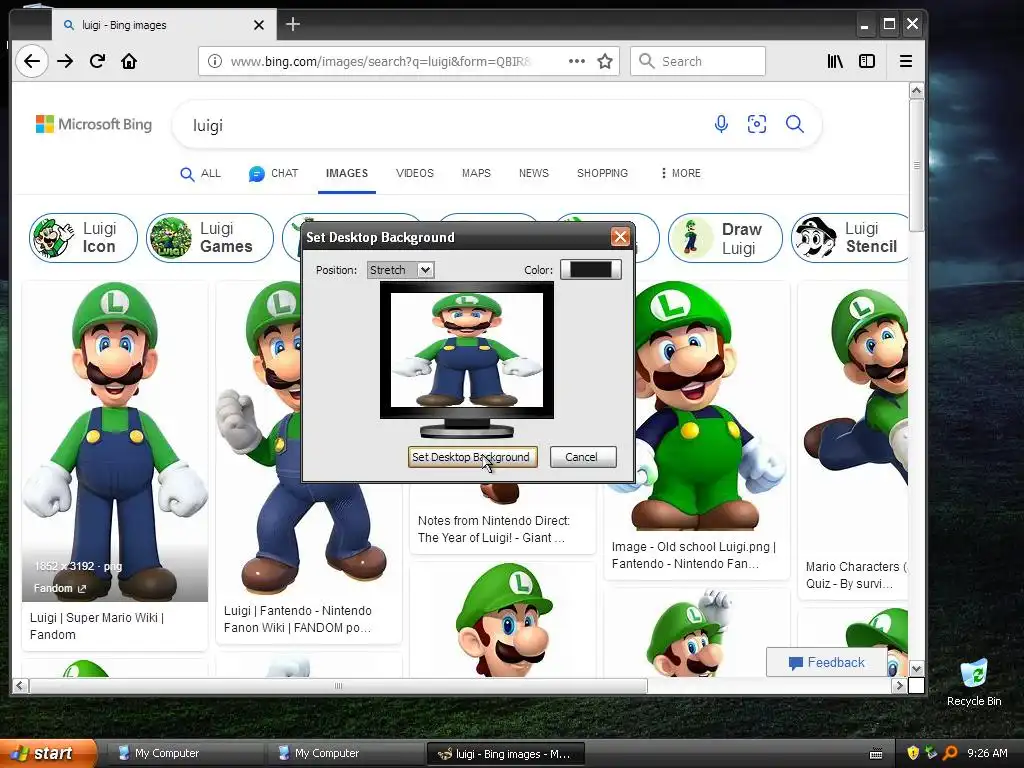The width and height of the screenshot is (1024, 768).
Task: Open page actions three-dot menu in address bar
Action: coord(577,61)
